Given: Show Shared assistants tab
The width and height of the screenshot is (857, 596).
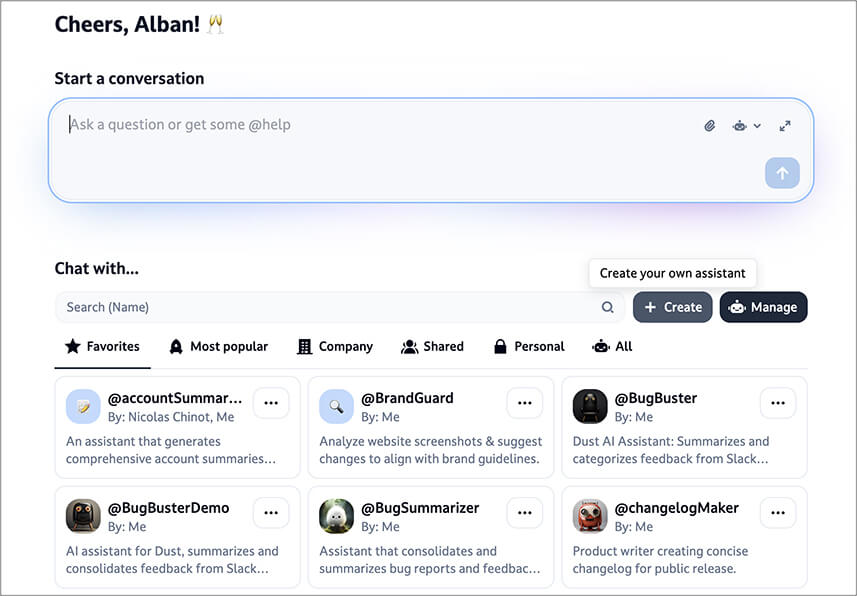Looking at the screenshot, I should click(x=432, y=346).
